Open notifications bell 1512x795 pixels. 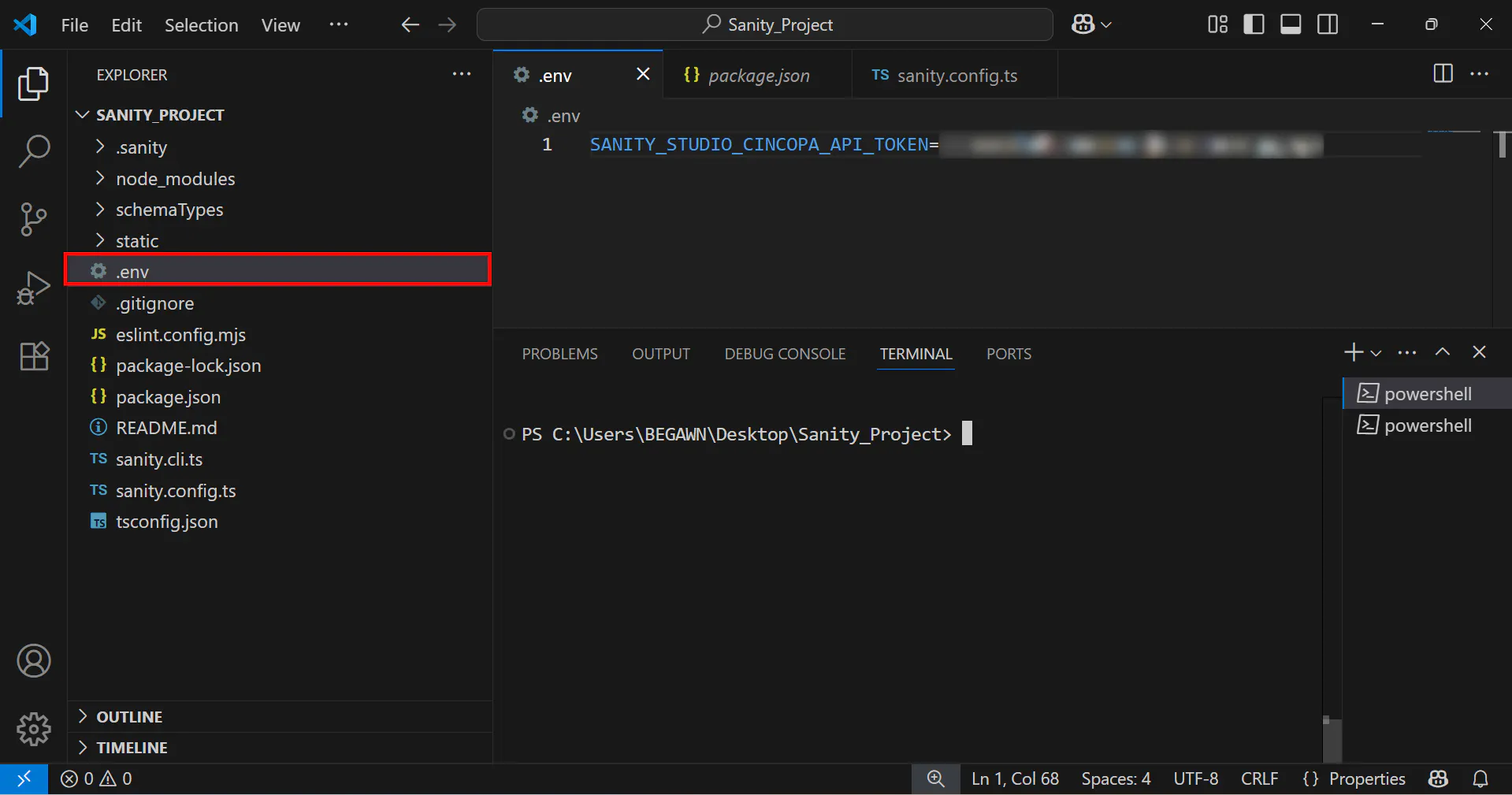pos(1480,778)
